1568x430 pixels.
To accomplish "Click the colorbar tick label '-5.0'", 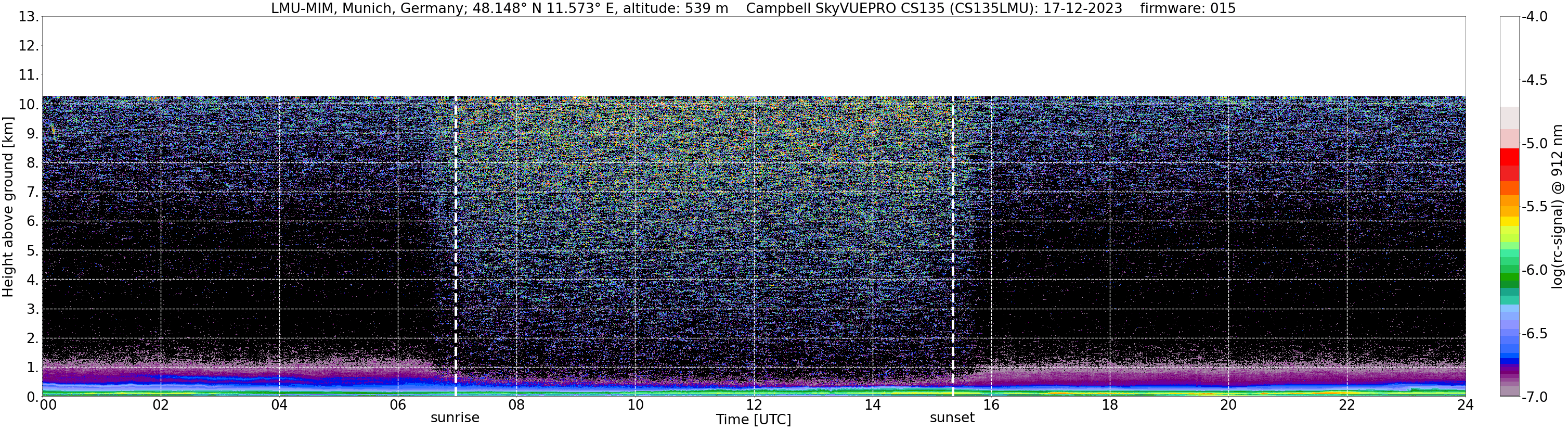I will 1535,144.
